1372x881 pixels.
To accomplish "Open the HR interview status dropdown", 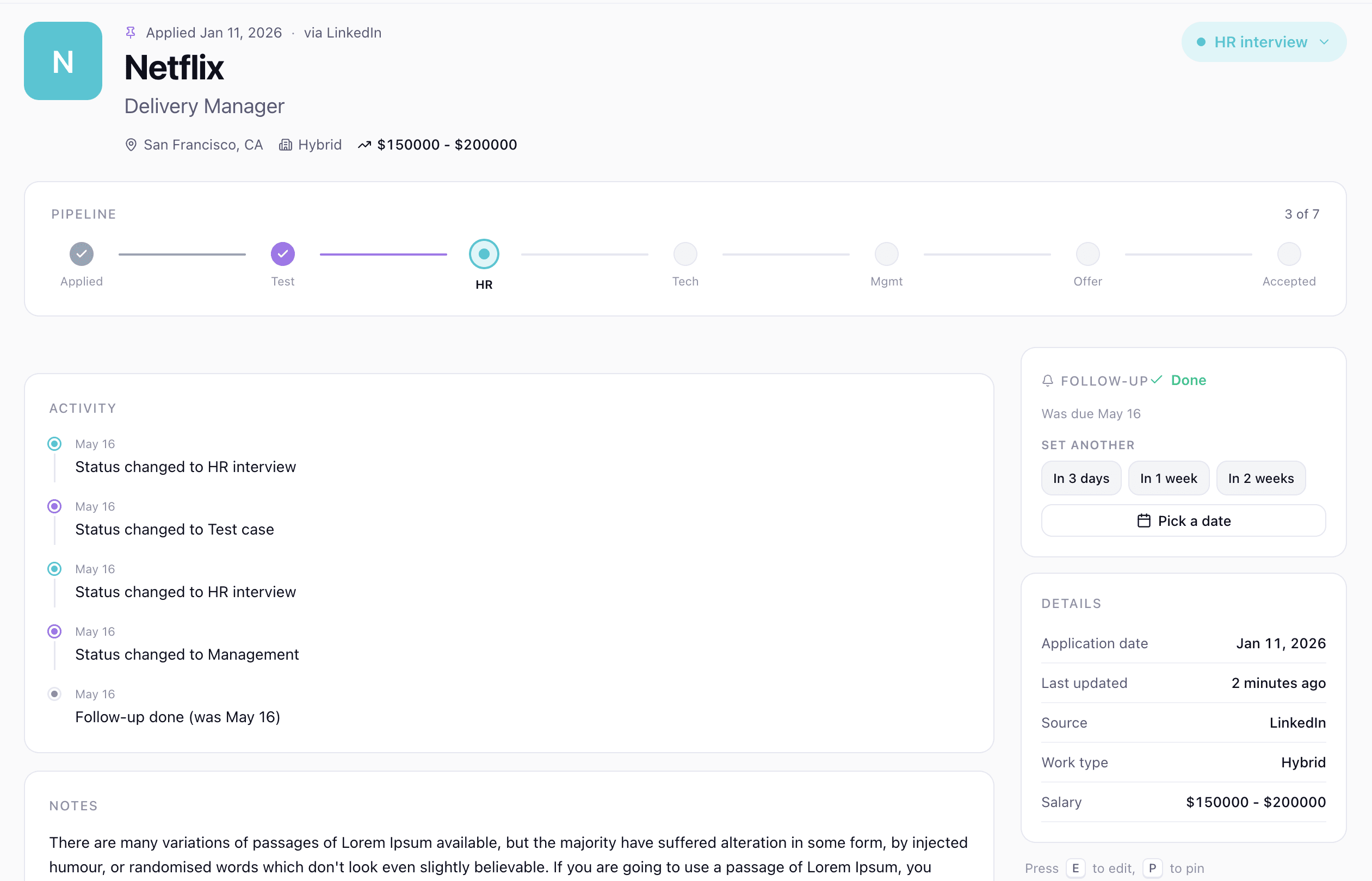I will coord(1263,42).
